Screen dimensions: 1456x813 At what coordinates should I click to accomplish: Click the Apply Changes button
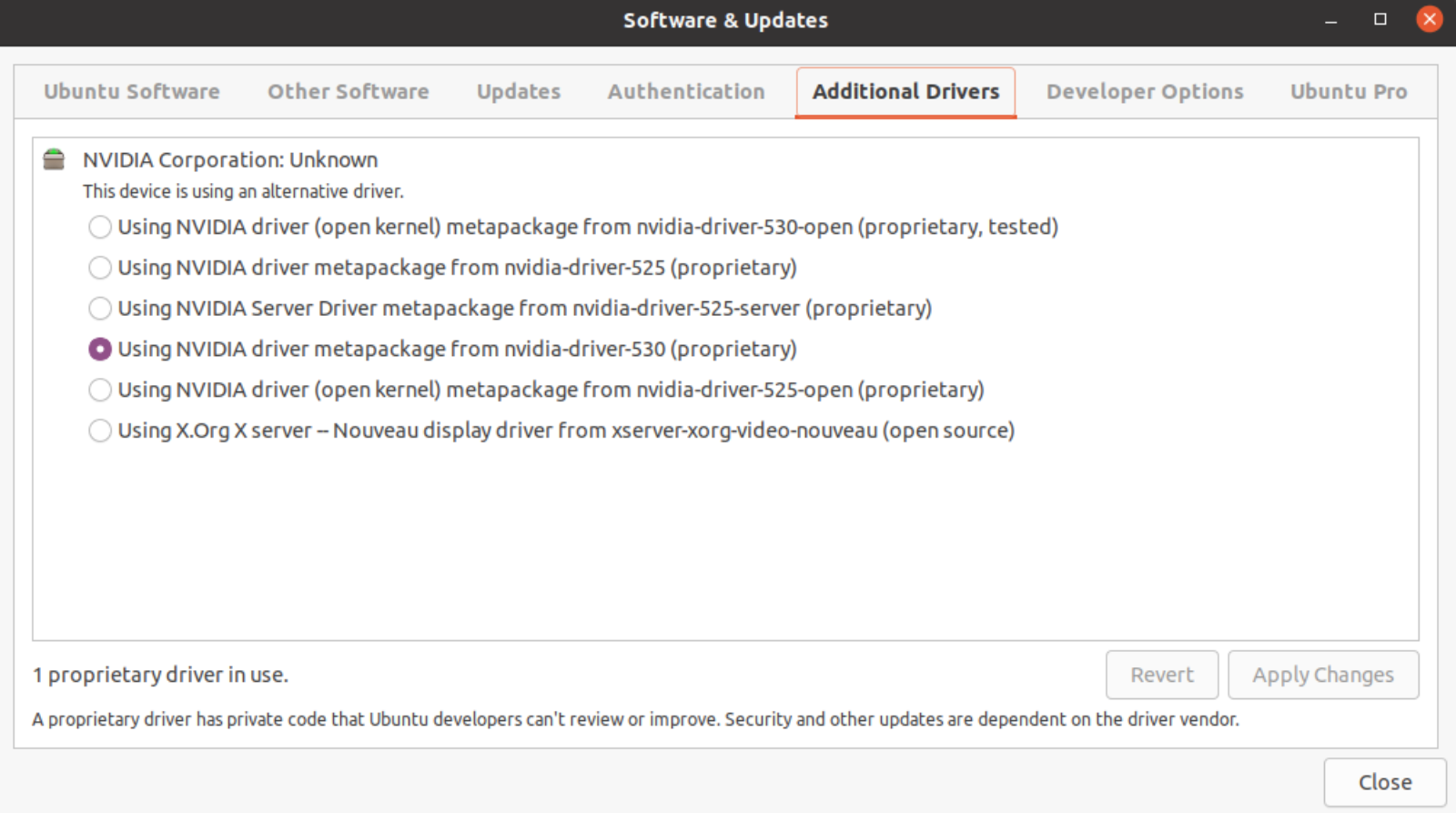tap(1323, 675)
